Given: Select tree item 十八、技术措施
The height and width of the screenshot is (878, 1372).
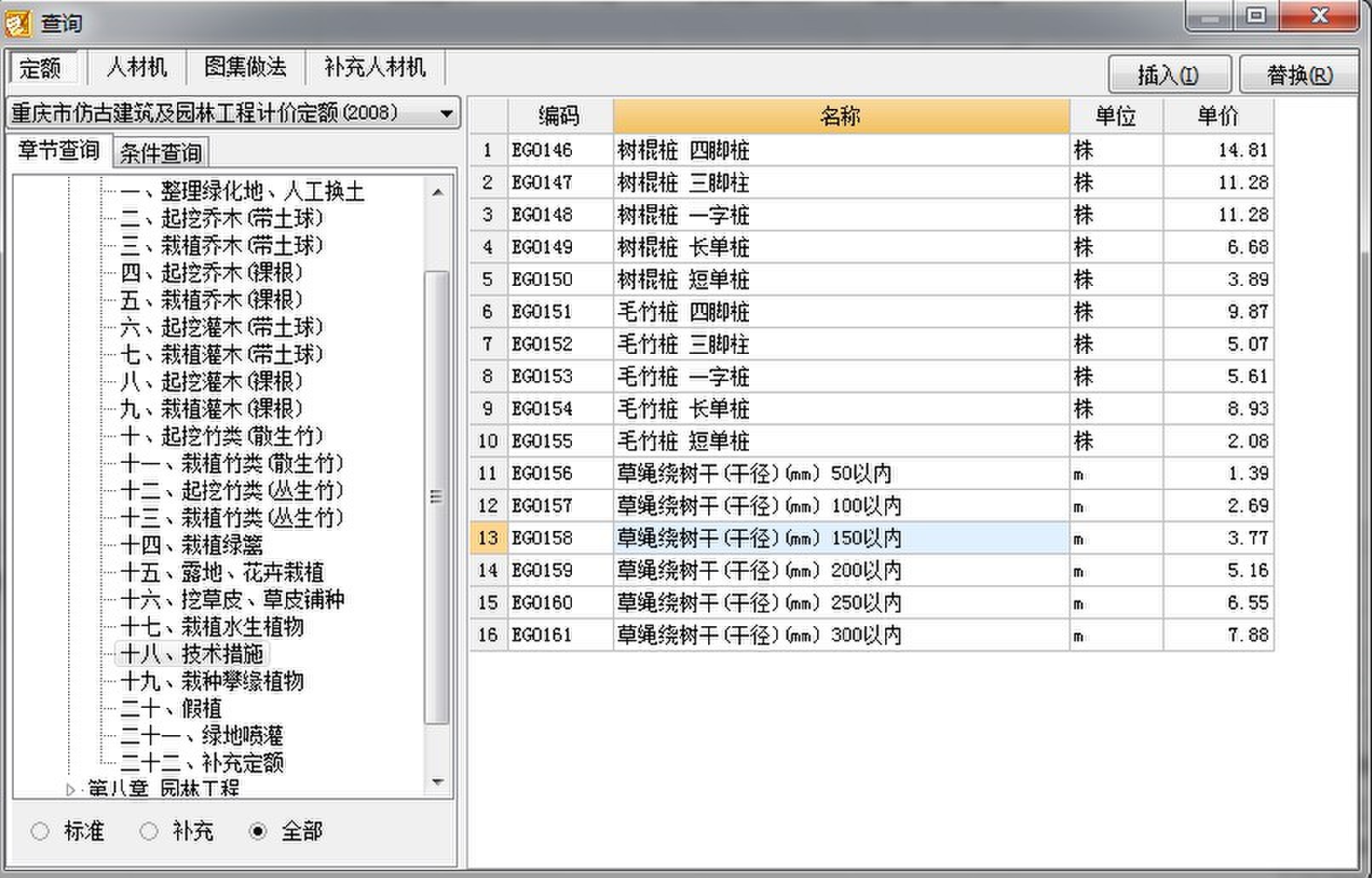Looking at the screenshot, I should tap(192, 654).
